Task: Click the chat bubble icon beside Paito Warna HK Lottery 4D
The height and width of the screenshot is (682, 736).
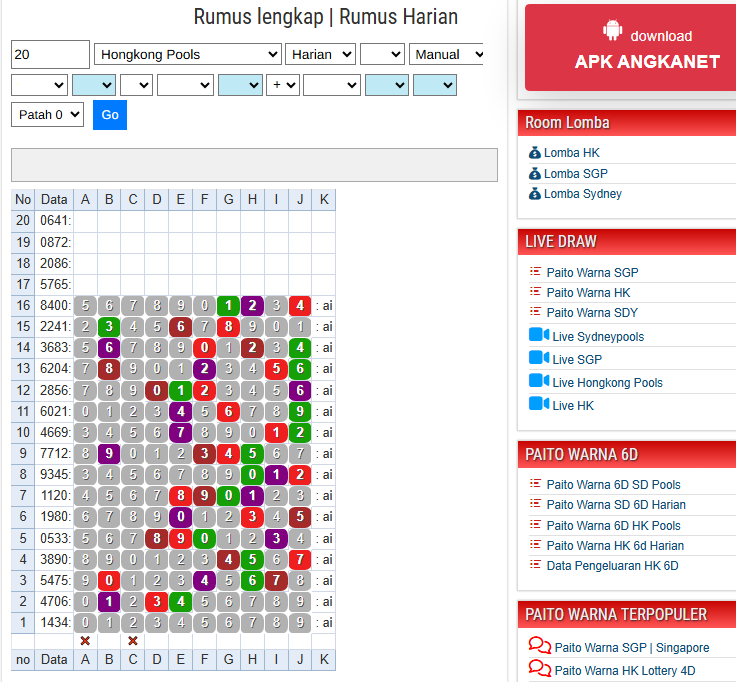Action: (x=539, y=669)
